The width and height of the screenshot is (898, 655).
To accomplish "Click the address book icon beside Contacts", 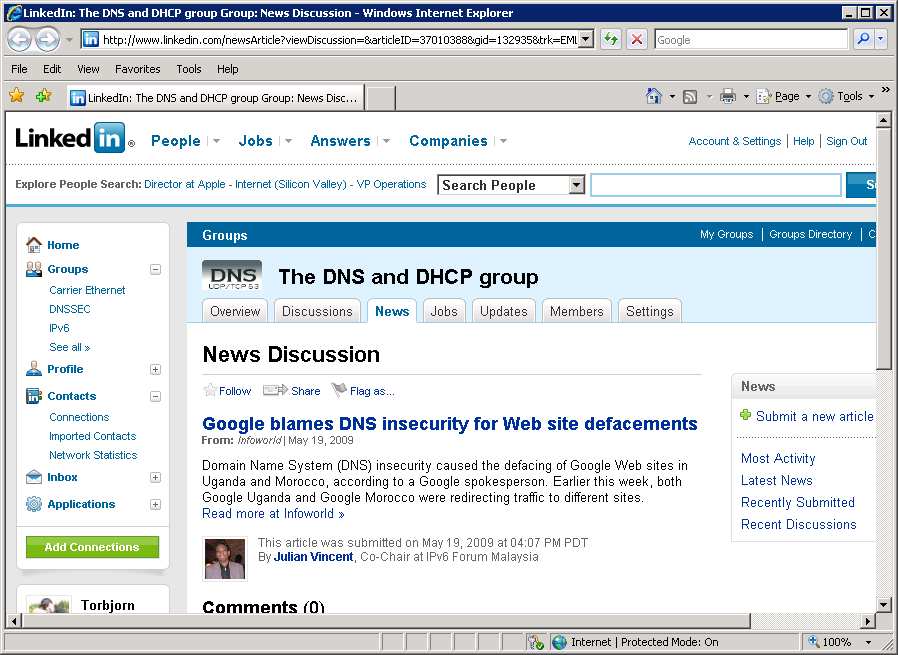I will tap(34, 396).
